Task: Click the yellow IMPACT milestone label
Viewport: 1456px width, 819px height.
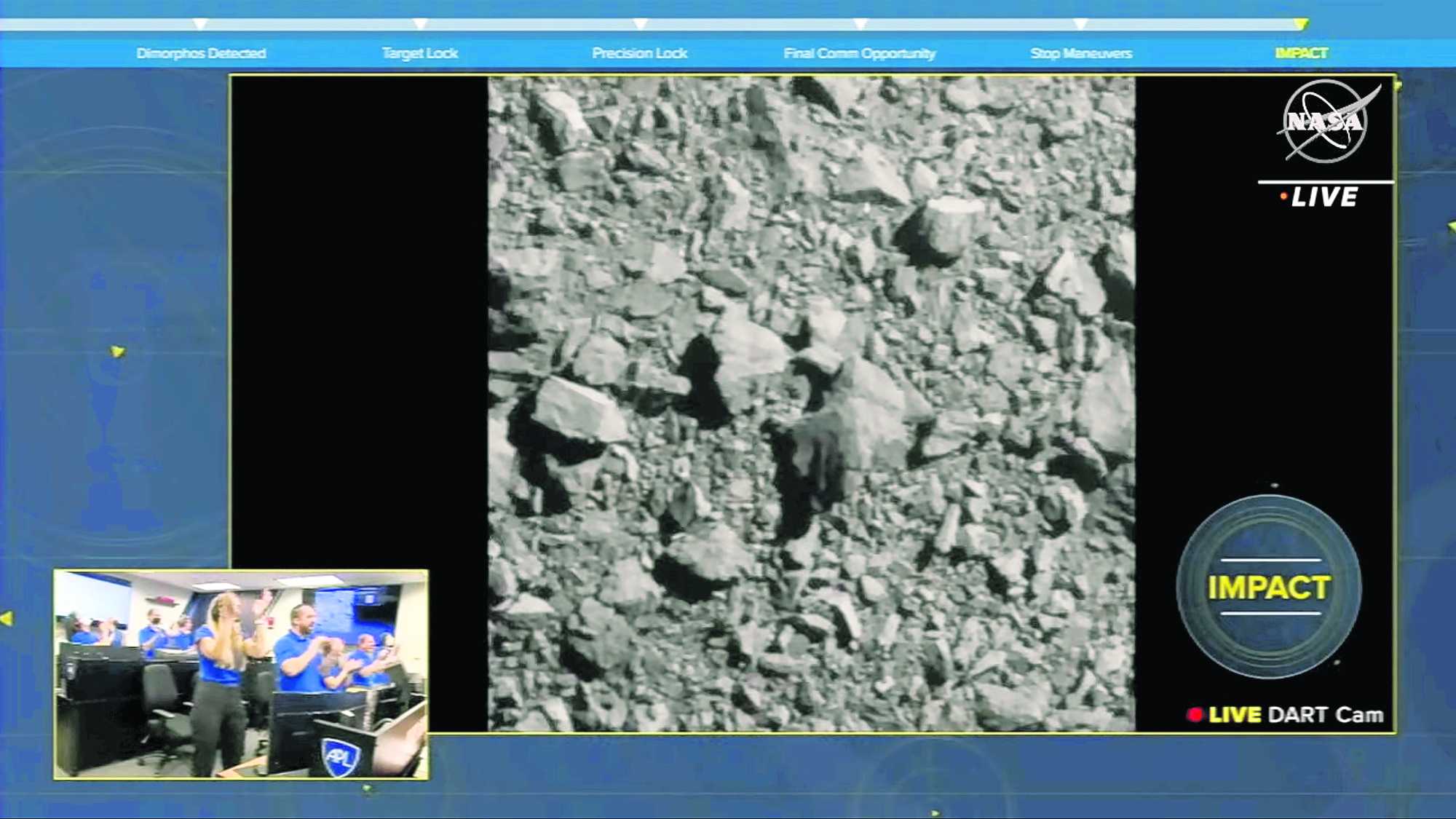Action: coord(1302,53)
